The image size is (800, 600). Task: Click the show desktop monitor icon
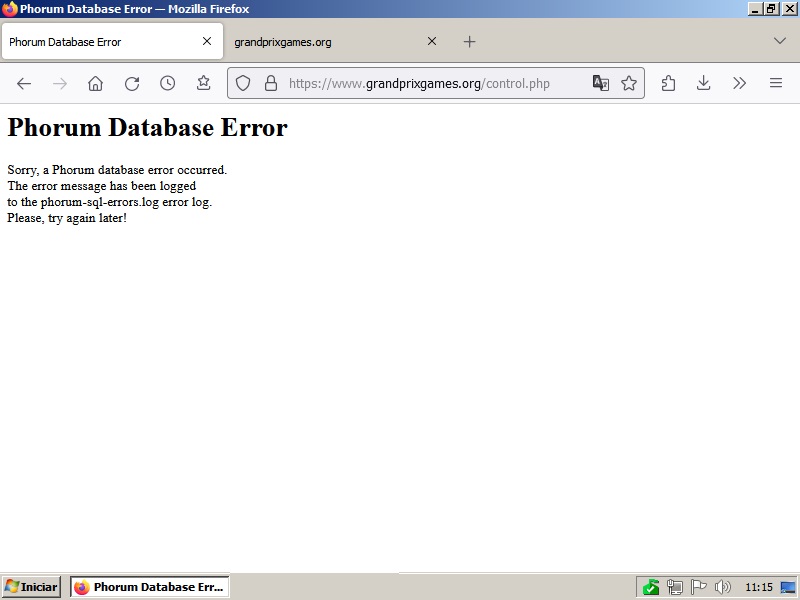[788, 588]
